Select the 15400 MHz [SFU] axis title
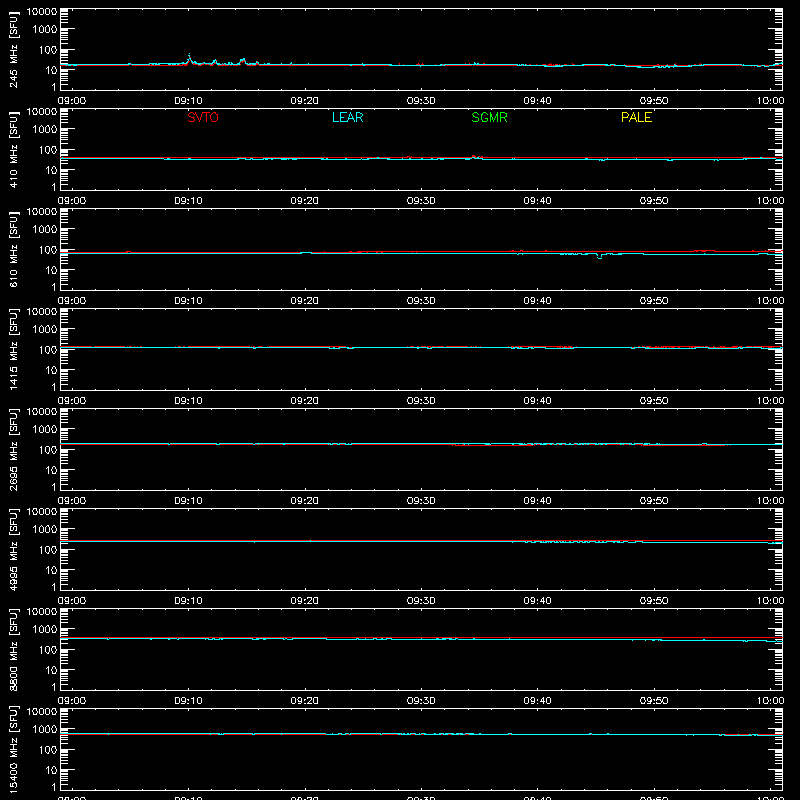This screenshot has height=800, width=800. 14,749
